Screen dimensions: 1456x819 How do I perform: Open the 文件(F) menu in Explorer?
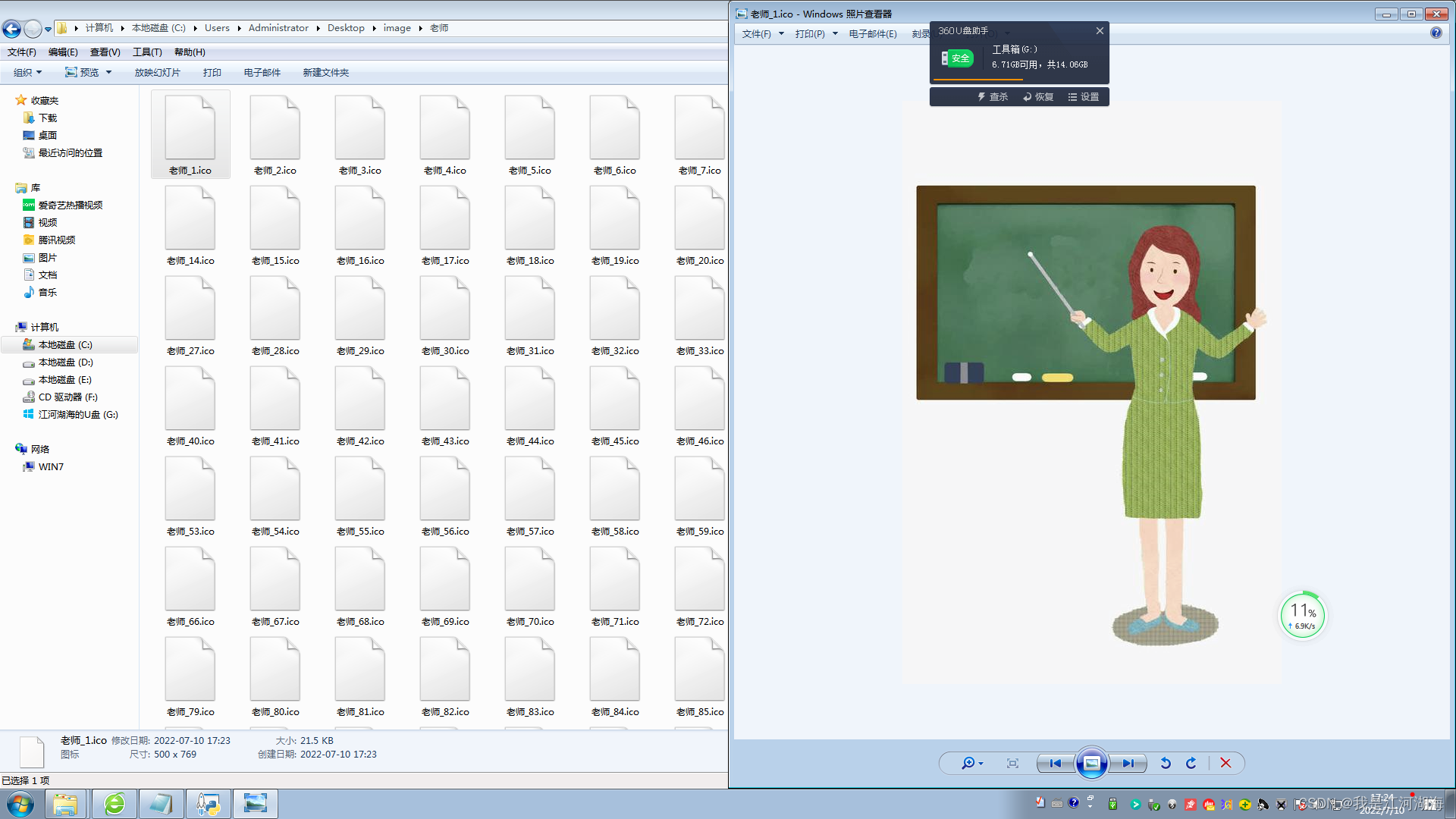pyautogui.click(x=22, y=52)
